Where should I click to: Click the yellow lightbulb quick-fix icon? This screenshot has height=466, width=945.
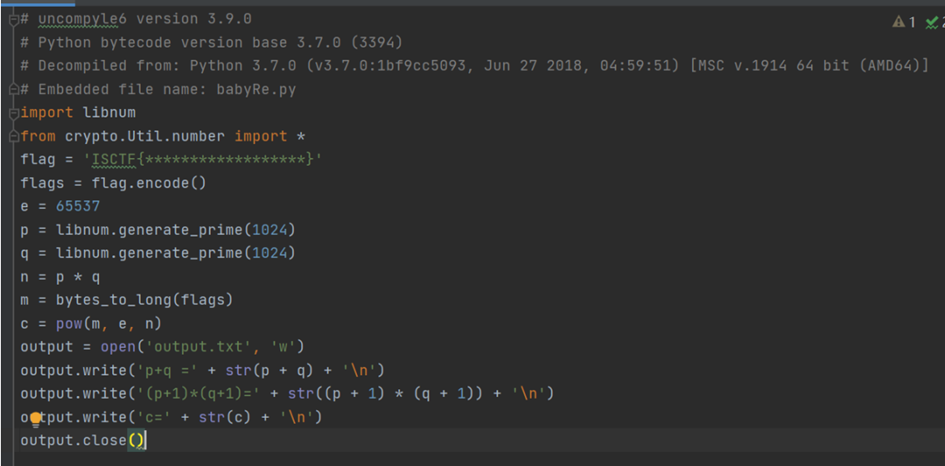(x=36, y=418)
